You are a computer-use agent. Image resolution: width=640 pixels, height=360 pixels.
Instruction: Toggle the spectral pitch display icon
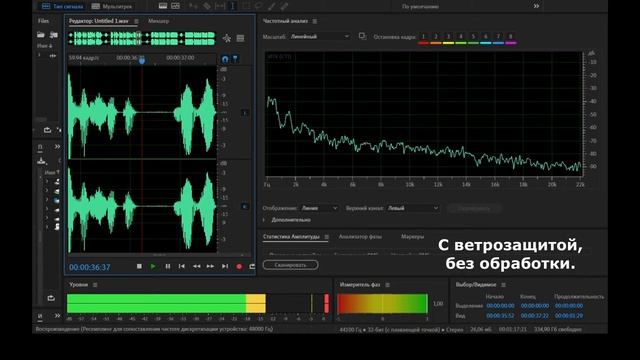click(176, 6)
